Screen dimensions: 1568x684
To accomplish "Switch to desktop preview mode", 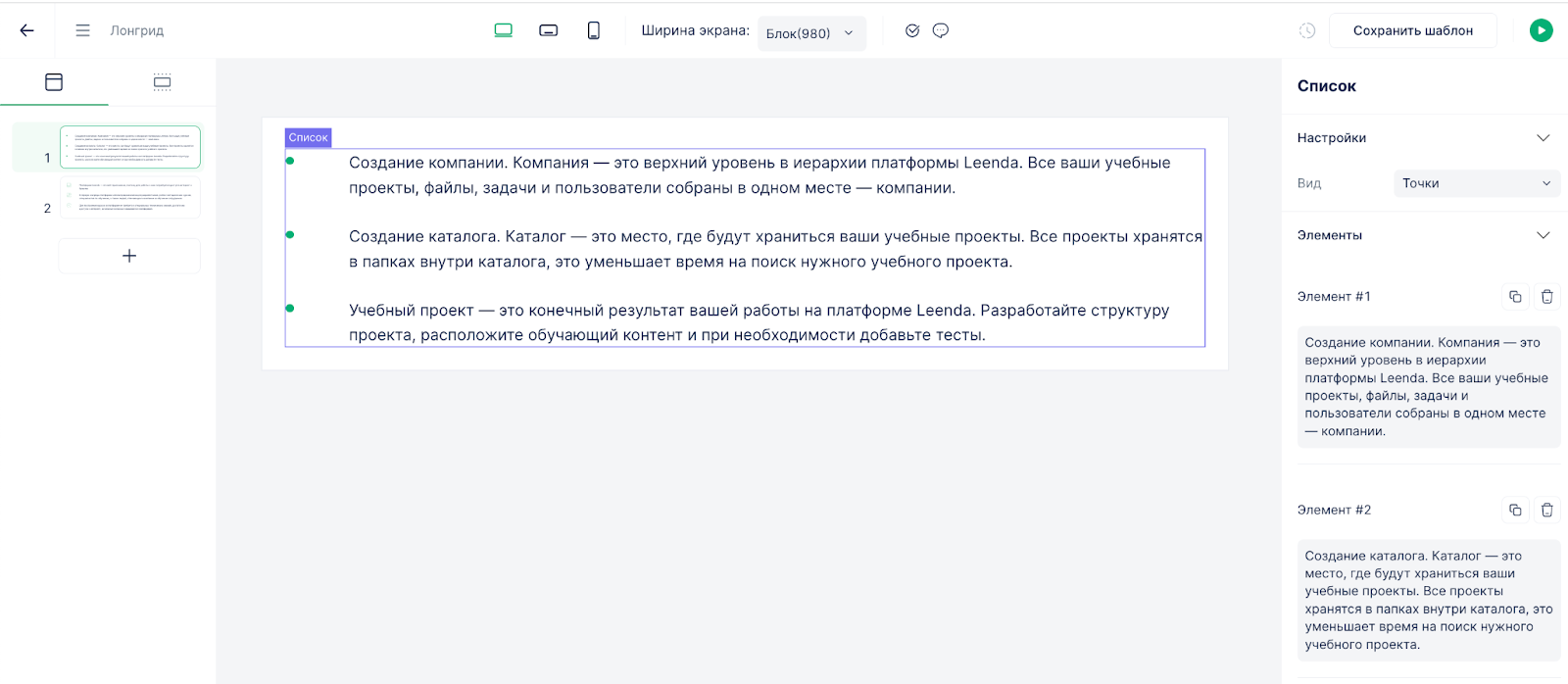I will [x=504, y=30].
